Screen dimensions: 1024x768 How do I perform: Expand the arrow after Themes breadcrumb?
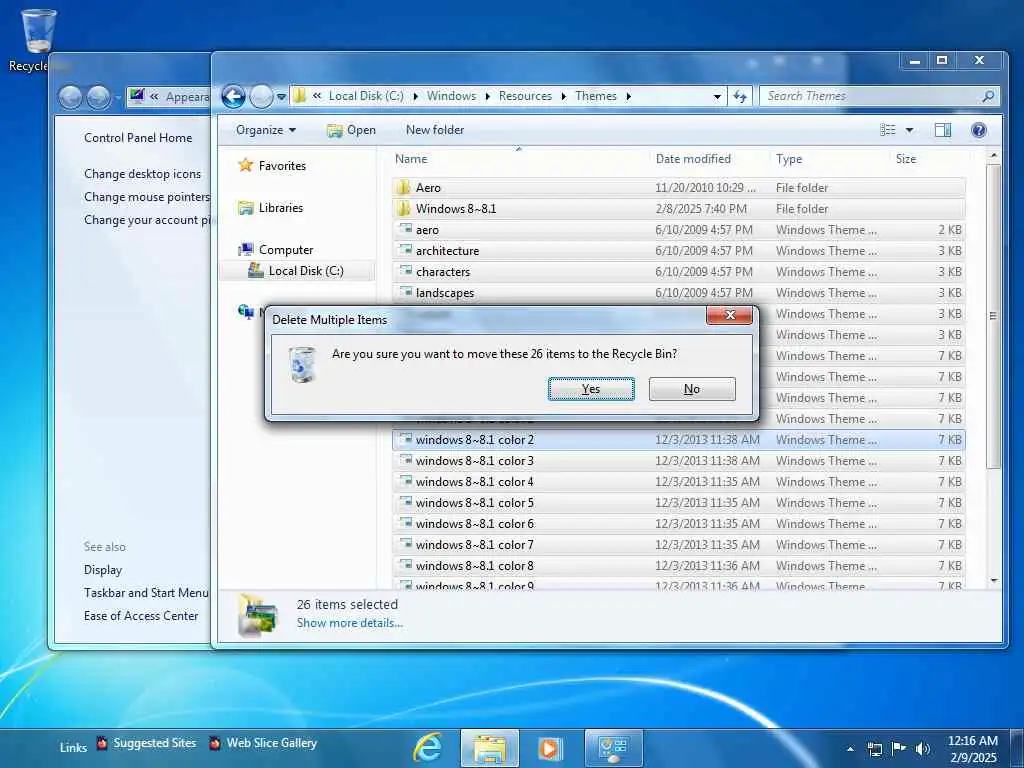pyautogui.click(x=629, y=97)
